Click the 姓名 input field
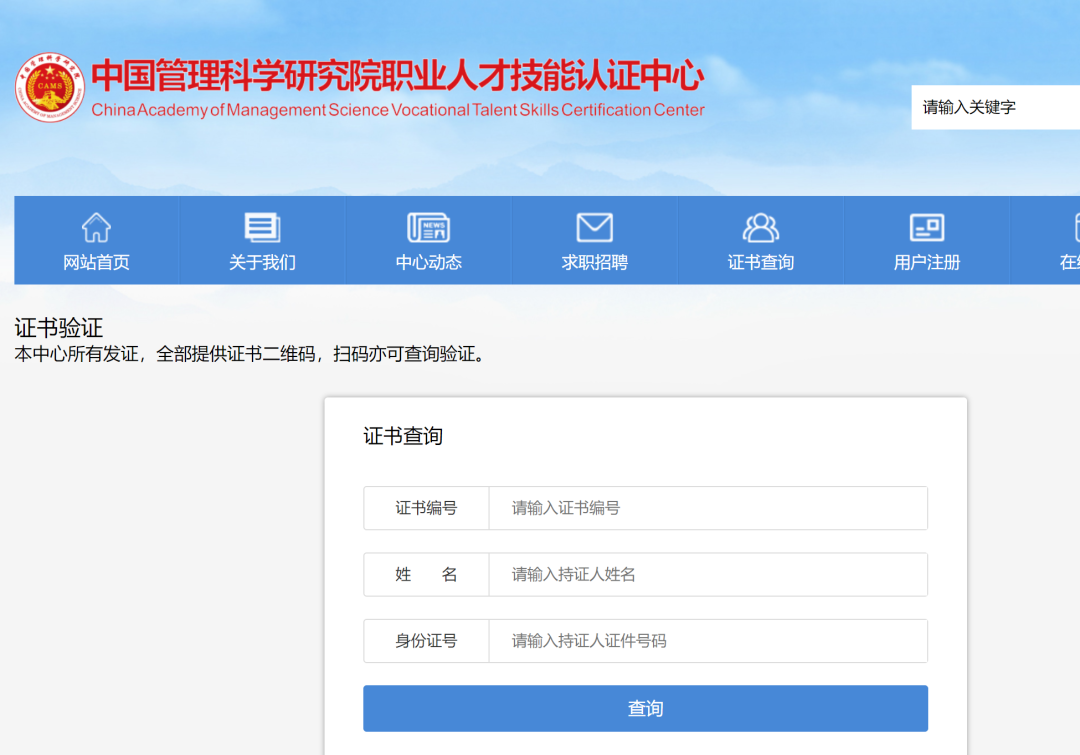Viewport: 1080px width, 755px height. coord(708,574)
